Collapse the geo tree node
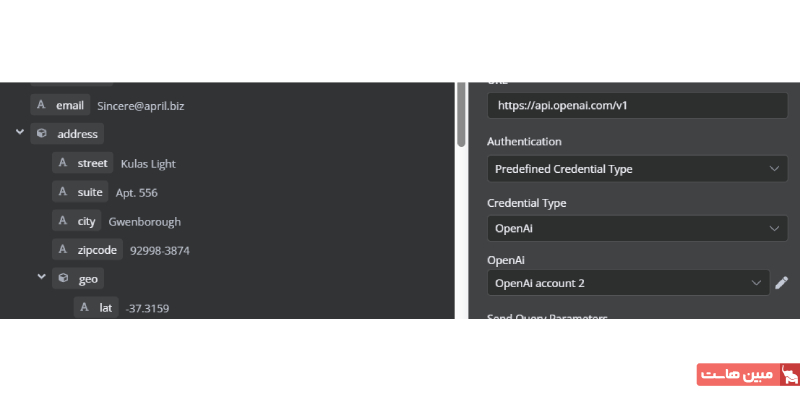The image size is (800, 400). (x=41, y=277)
